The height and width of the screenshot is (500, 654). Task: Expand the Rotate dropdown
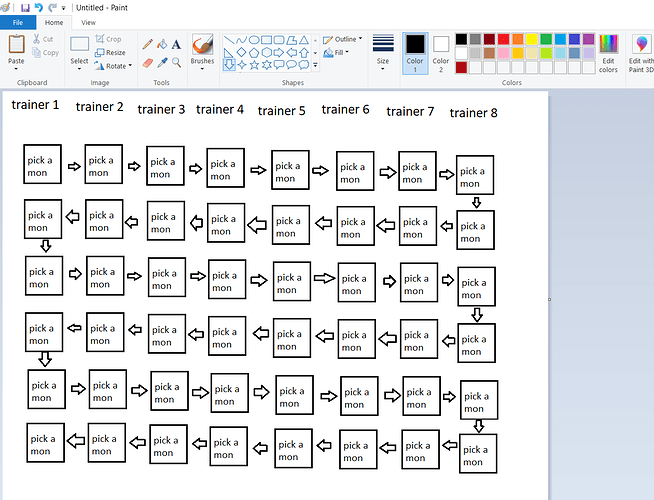point(130,65)
